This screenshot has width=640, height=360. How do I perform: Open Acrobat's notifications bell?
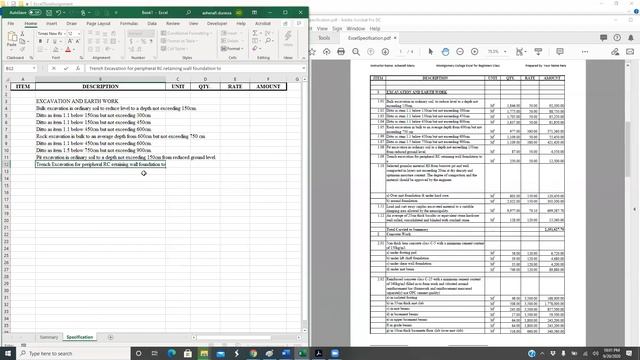(631, 38)
